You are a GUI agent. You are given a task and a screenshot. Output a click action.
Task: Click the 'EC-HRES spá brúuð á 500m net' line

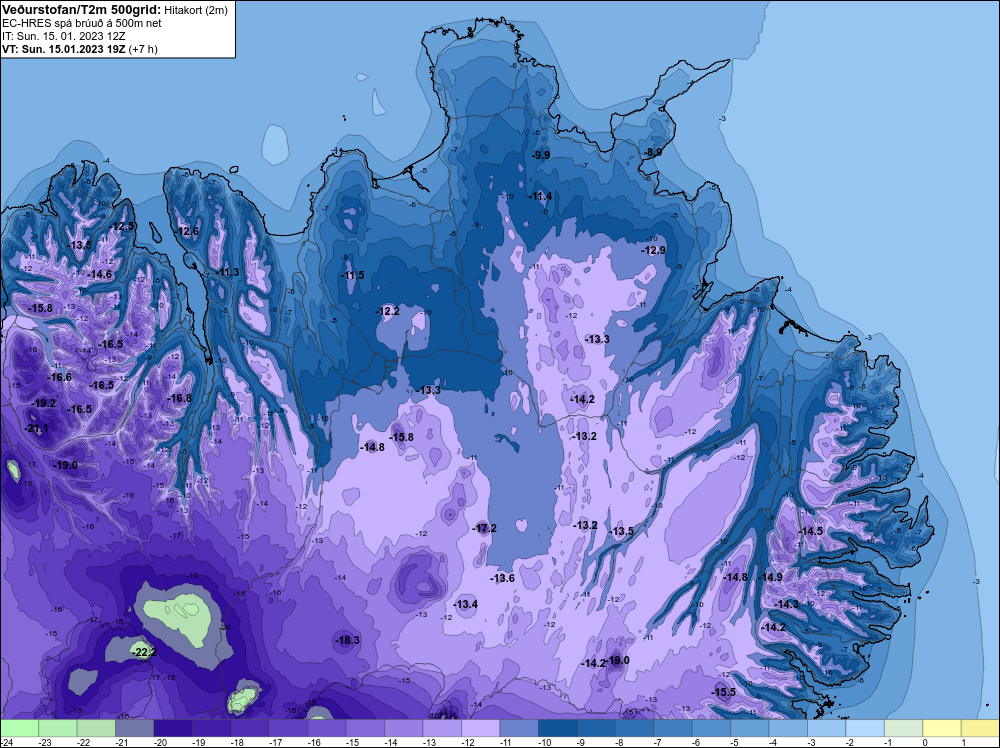click(x=82, y=23)
